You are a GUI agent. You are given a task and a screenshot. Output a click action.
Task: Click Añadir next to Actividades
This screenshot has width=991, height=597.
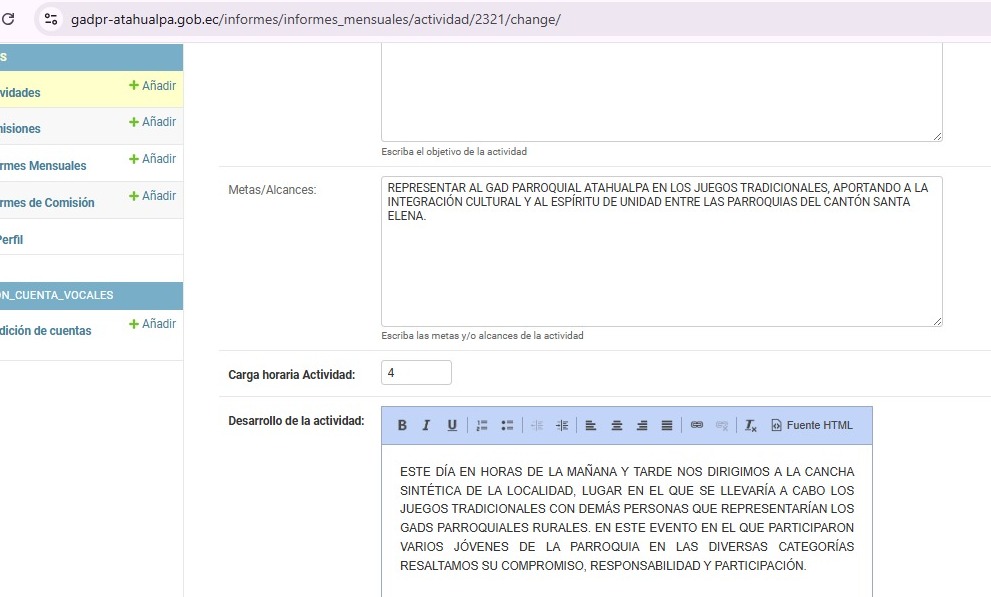point(152,86)
